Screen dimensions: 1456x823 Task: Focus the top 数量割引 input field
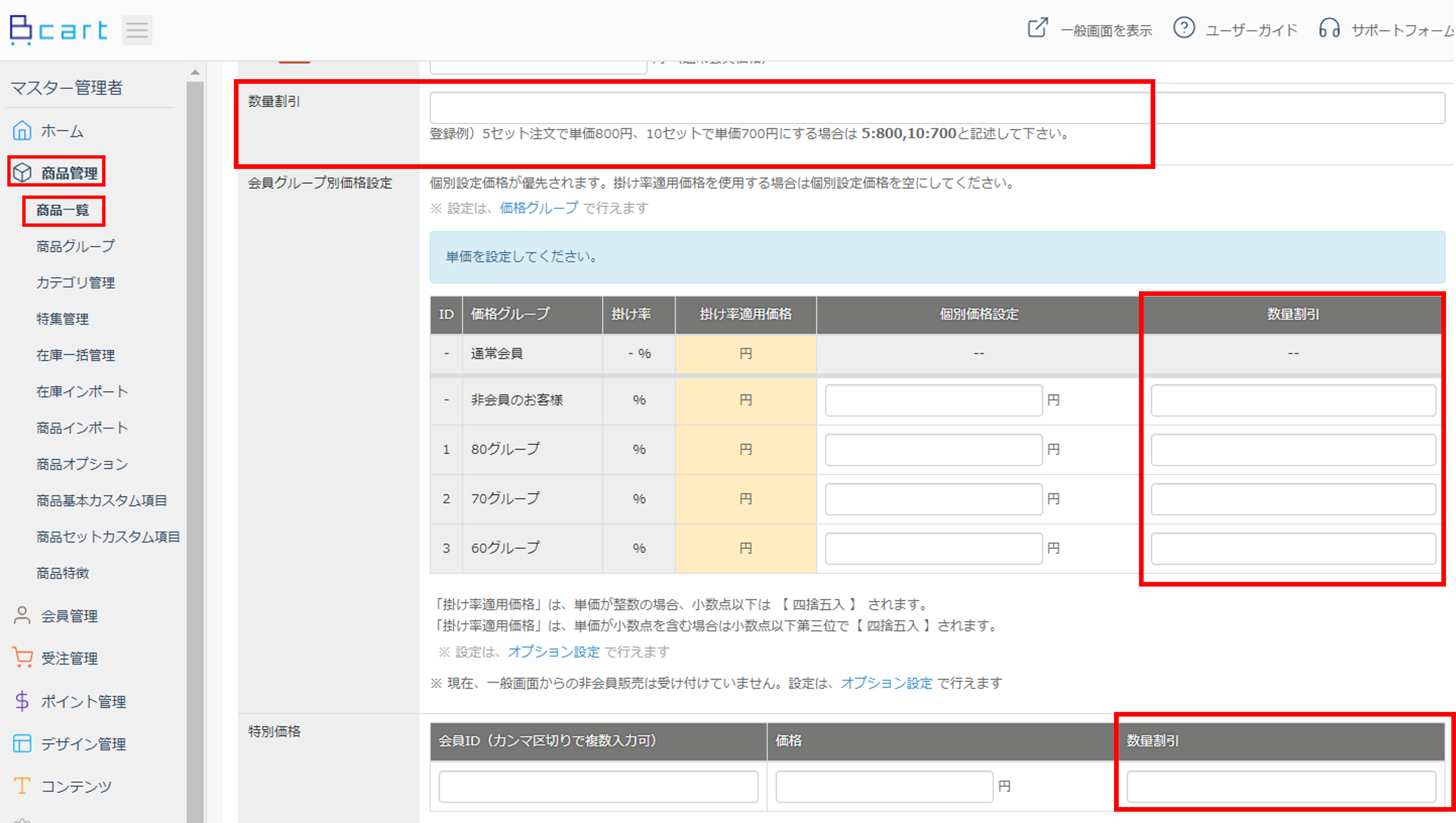[937, 107]
